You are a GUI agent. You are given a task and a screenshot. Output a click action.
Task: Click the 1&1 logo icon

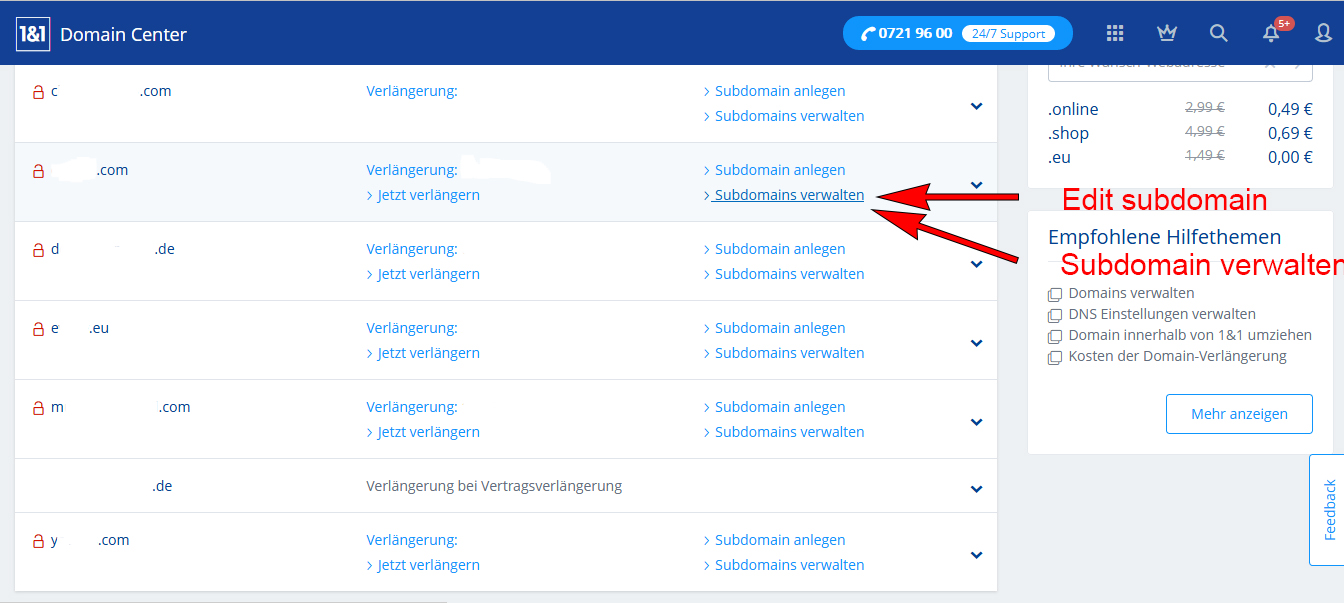point(33,34)
